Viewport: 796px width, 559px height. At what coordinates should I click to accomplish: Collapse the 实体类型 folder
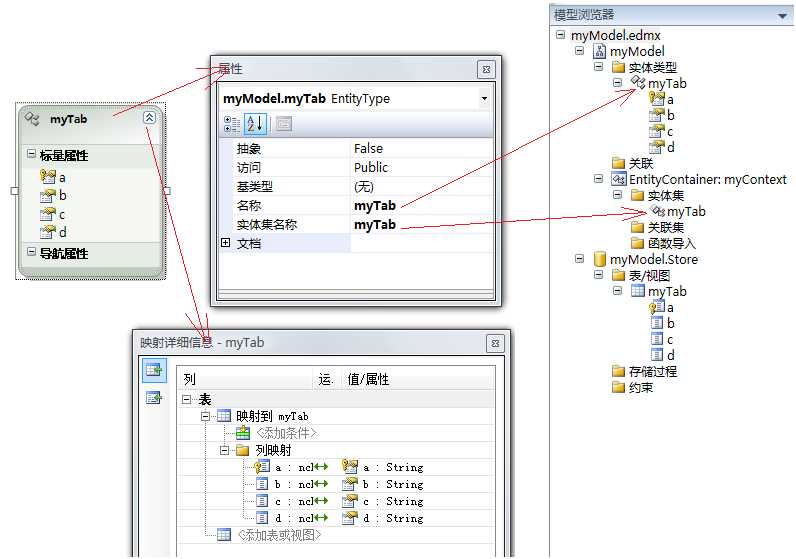[x=599, y=67]
